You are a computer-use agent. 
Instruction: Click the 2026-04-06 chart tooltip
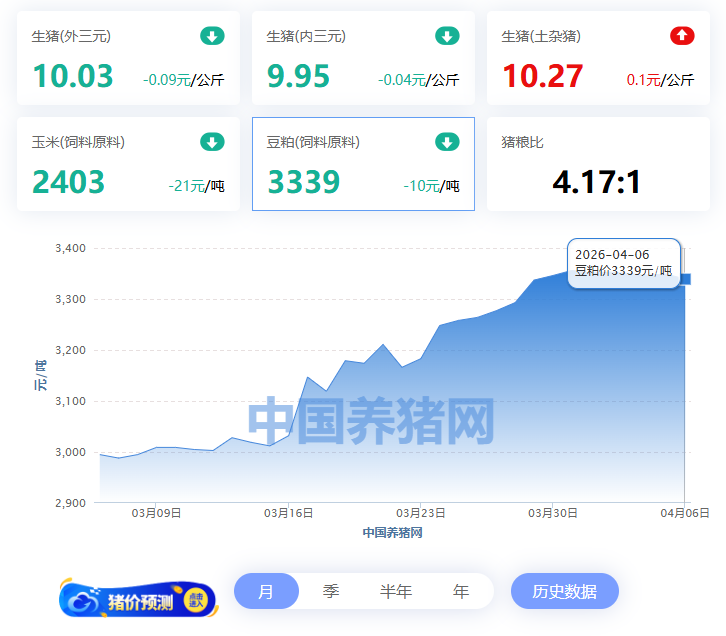click(623, 263)
